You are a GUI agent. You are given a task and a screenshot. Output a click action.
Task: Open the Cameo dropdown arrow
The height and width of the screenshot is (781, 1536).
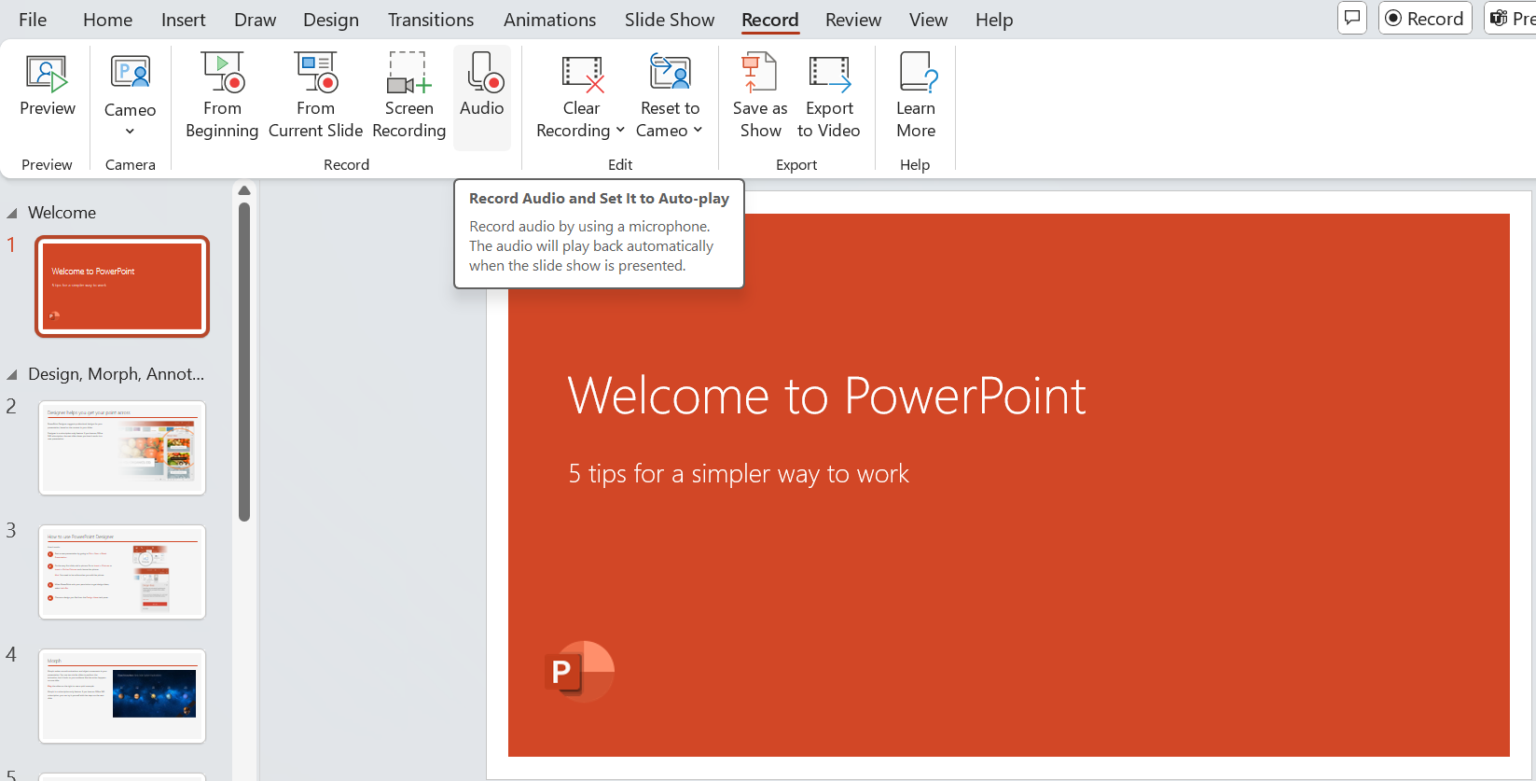click(130, 130)
